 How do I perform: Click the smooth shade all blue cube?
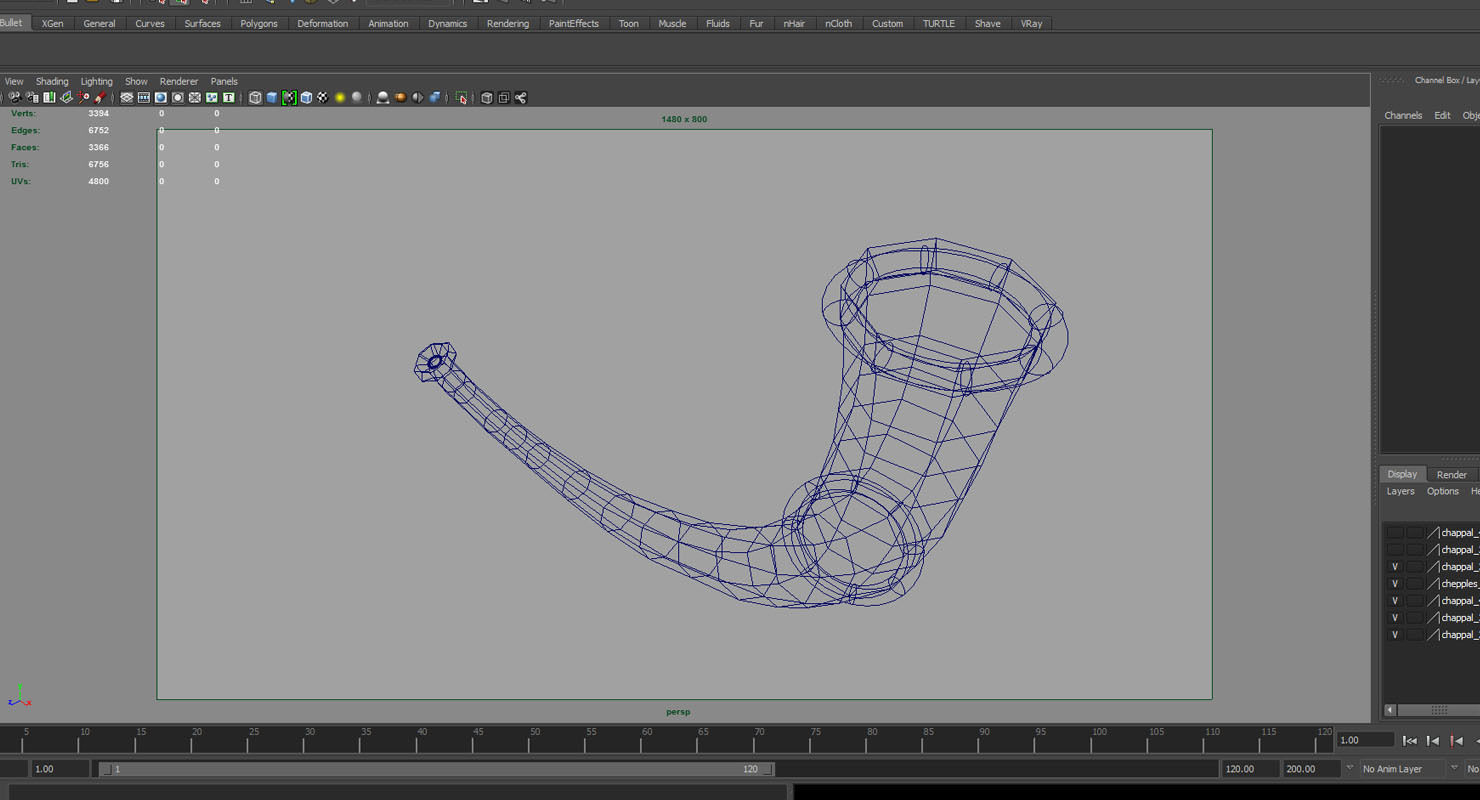tap(272, 98)
